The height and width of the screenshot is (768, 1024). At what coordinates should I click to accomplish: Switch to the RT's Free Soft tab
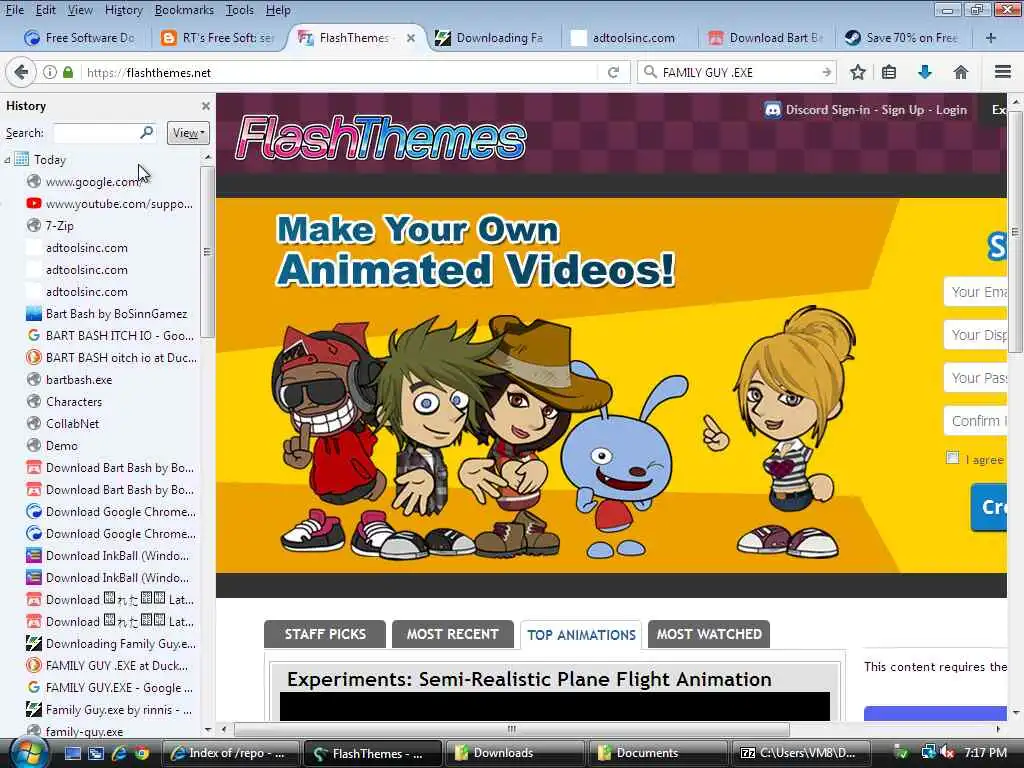pos(219,38)
